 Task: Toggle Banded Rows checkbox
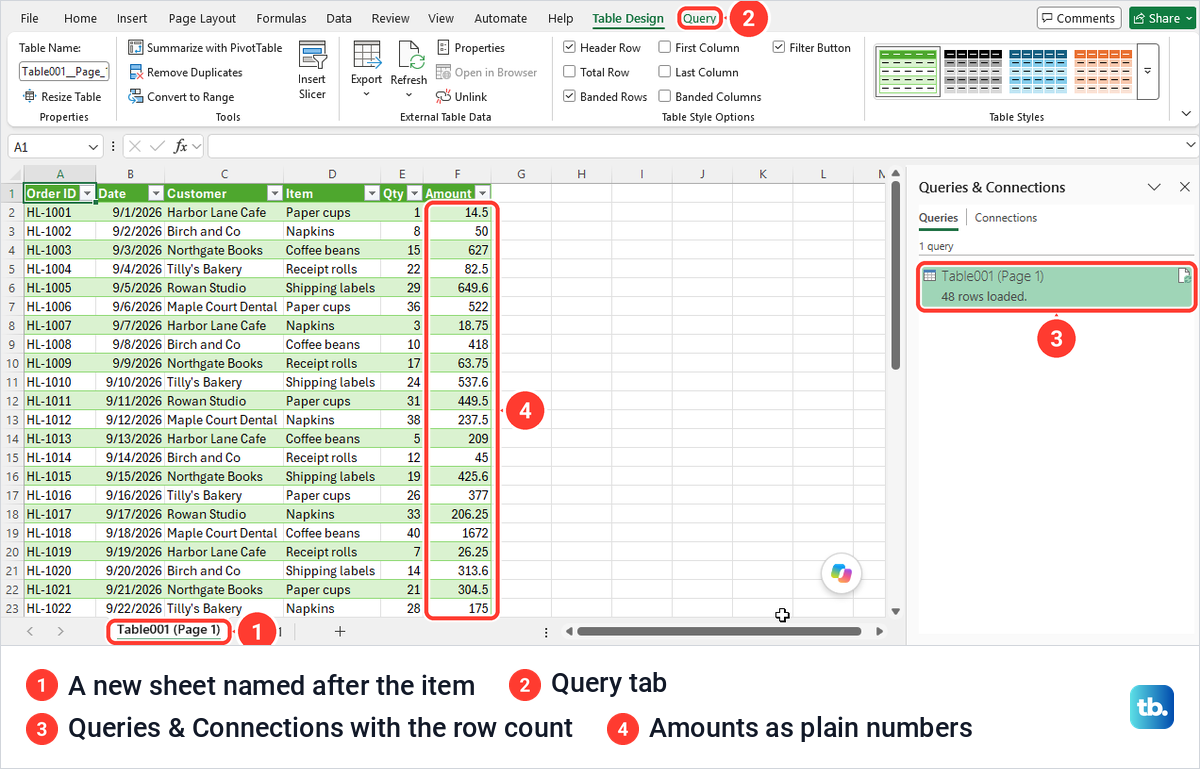coord(569,97)
